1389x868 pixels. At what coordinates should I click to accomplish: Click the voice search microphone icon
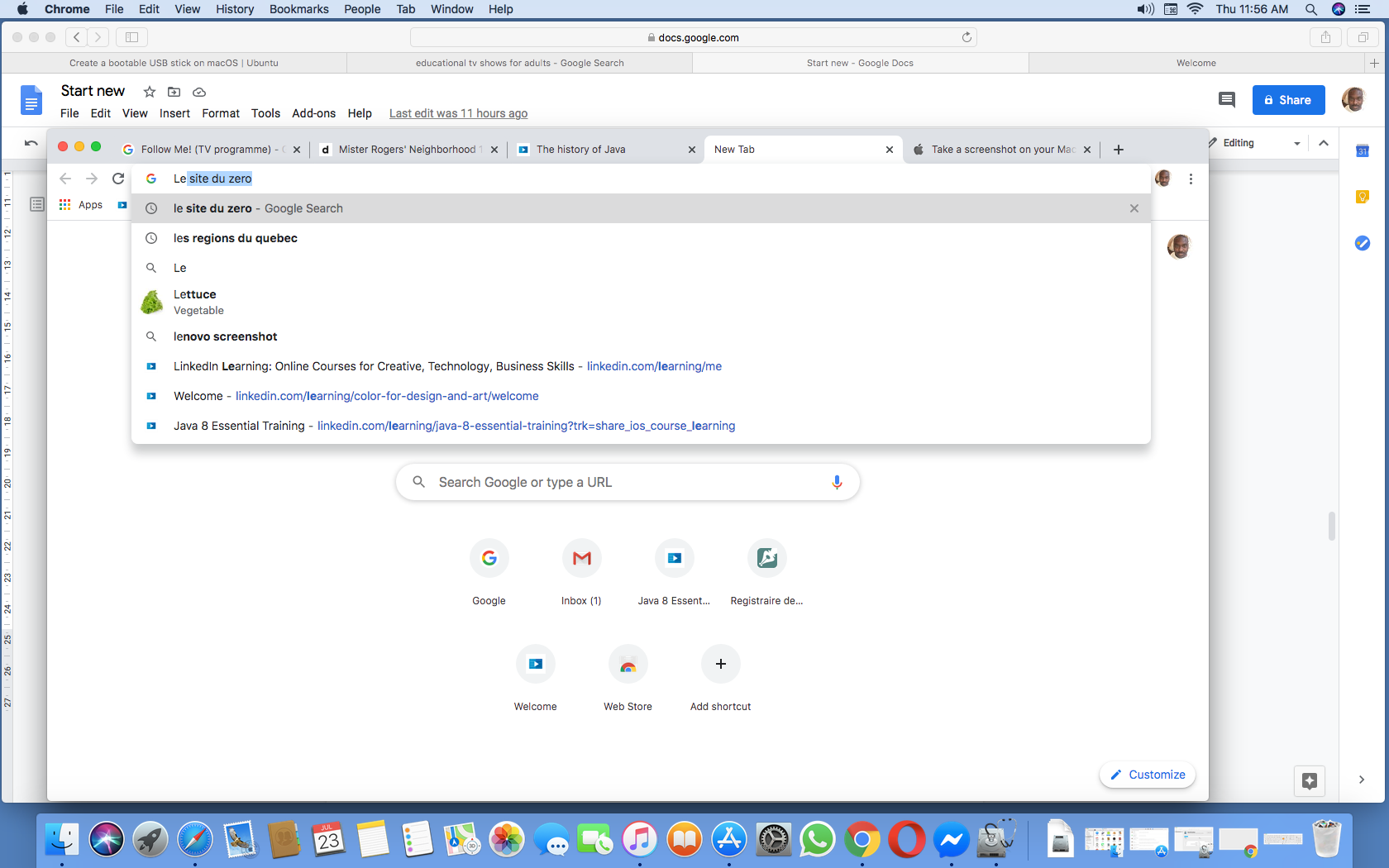tap(837, 482)
